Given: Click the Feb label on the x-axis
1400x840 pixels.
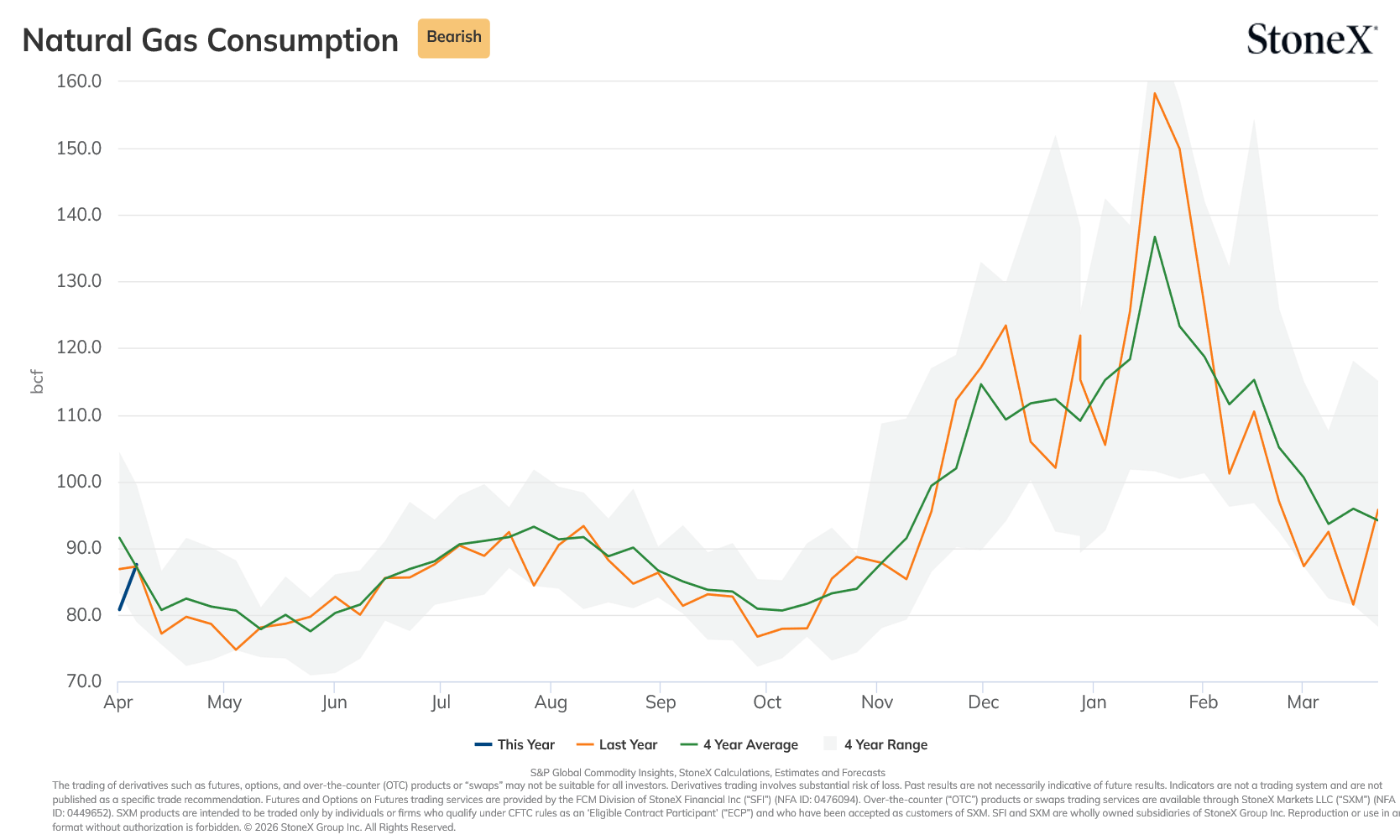Looking at the screenshot, I should coord(1203,702).
